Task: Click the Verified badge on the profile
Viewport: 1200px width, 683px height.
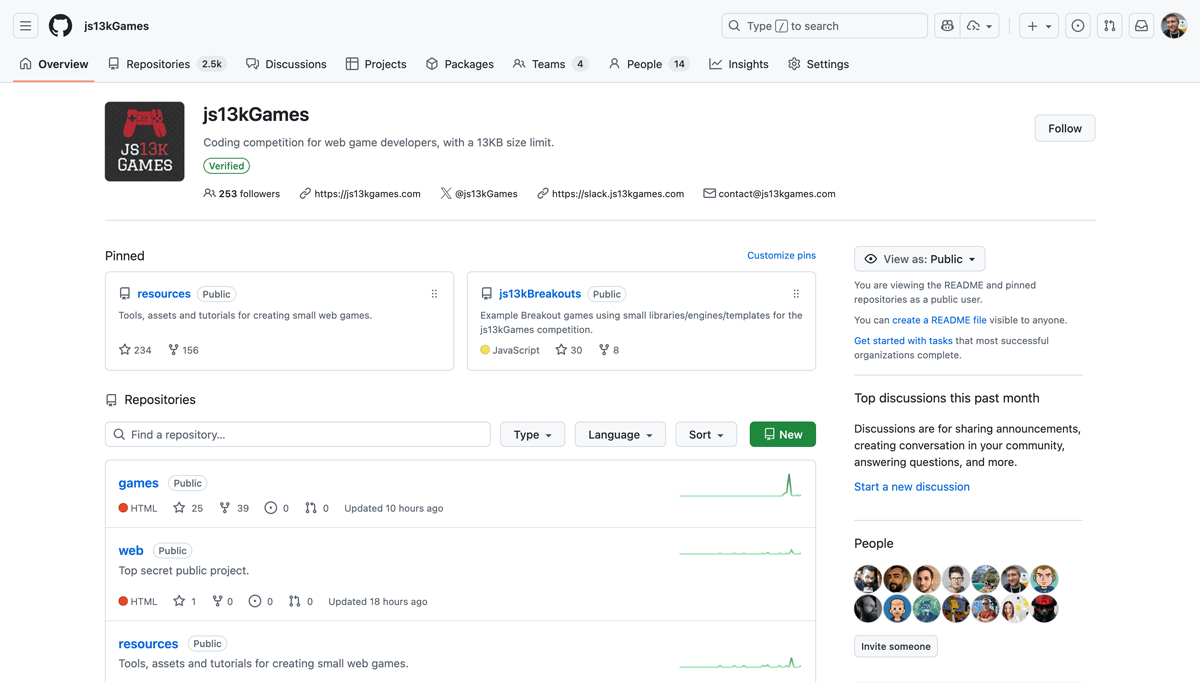Action: pos(226,165)
